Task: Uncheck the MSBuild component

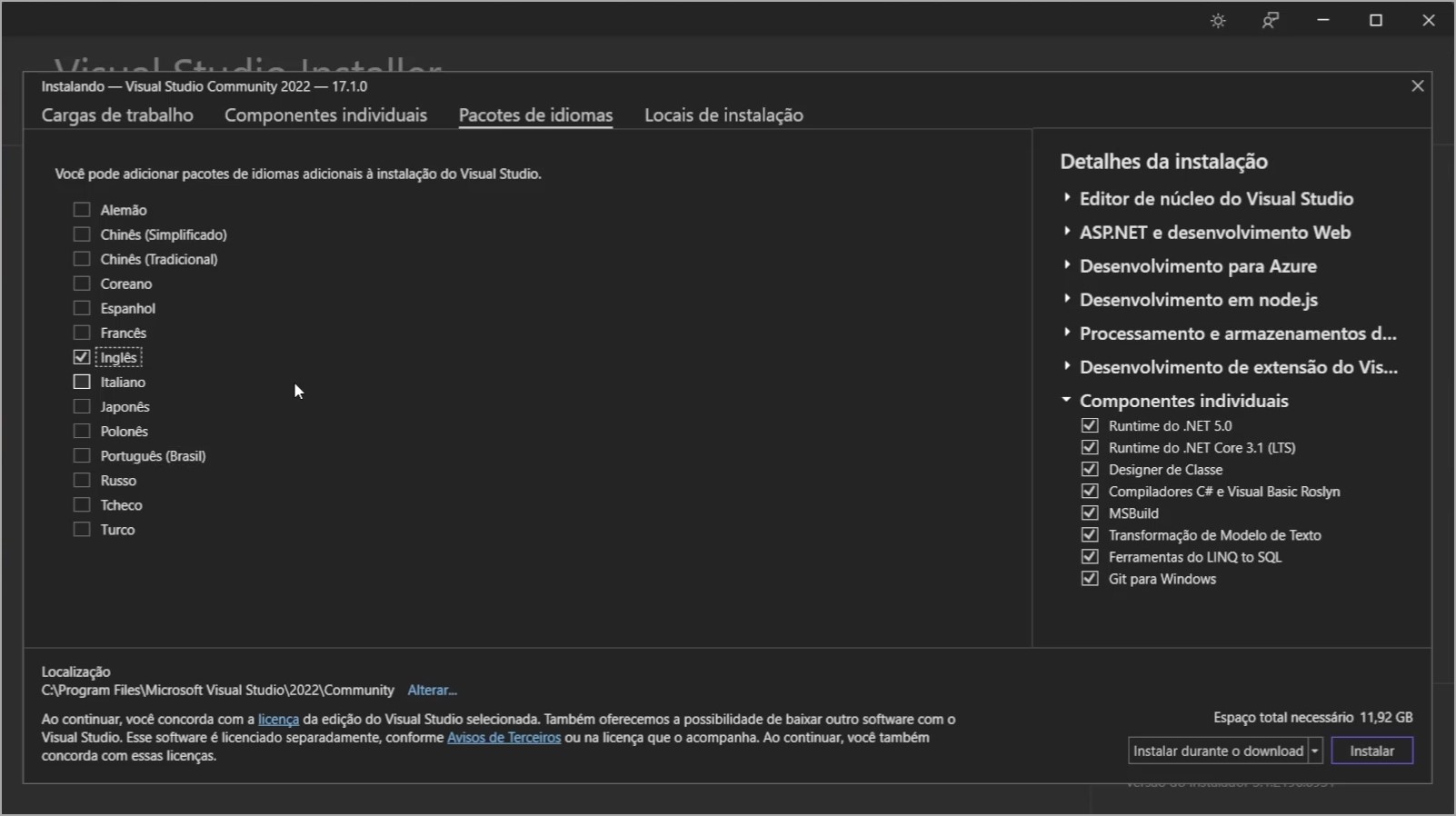Action: tap(1090, 512)
